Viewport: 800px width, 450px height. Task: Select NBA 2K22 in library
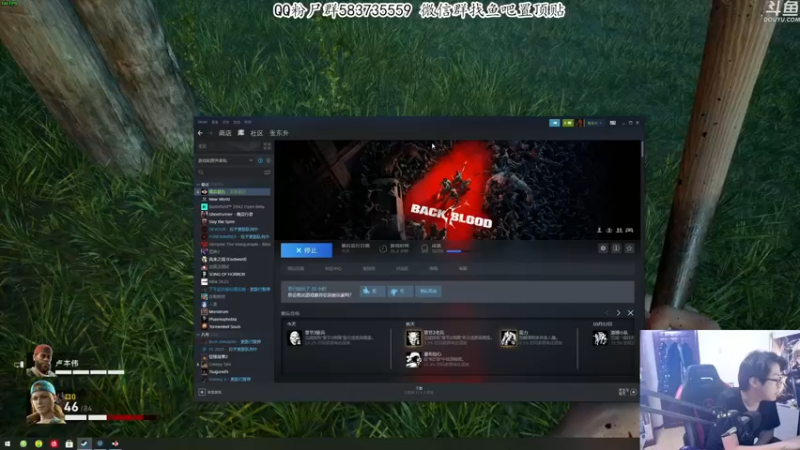tap(218, 282)
